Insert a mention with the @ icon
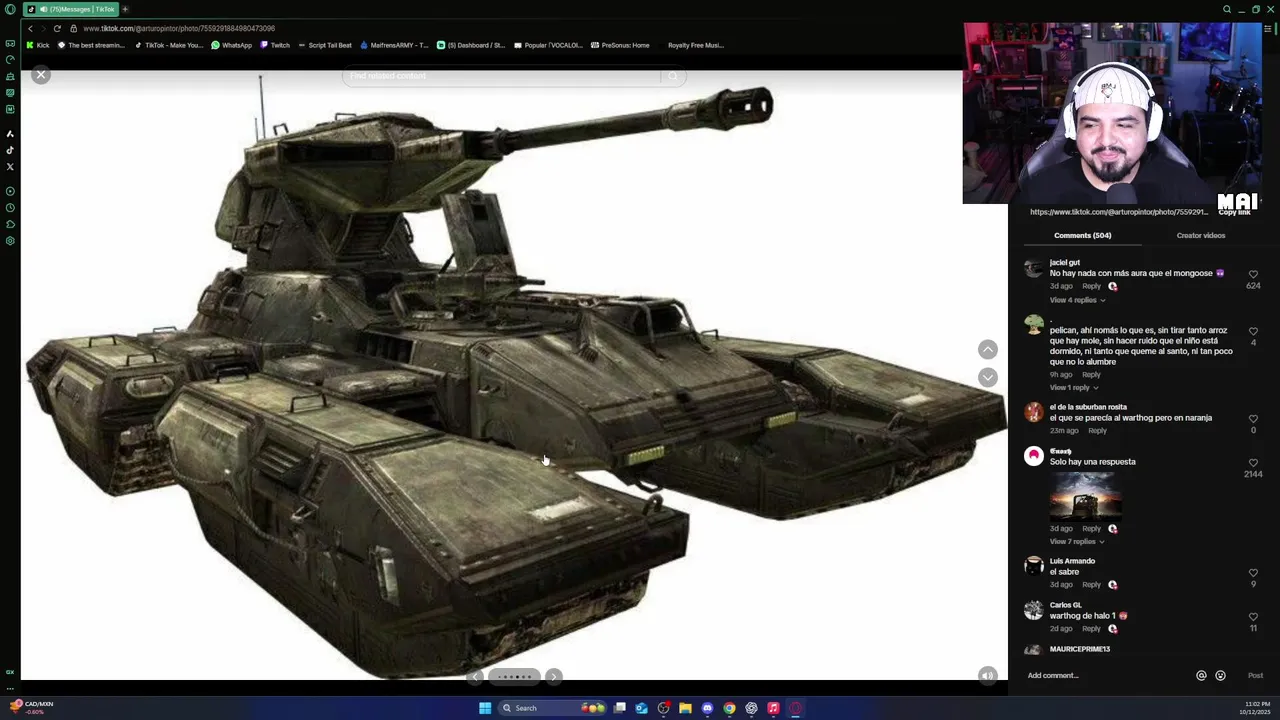Viewport: 1280px width, 720px height. (1201, 676)
